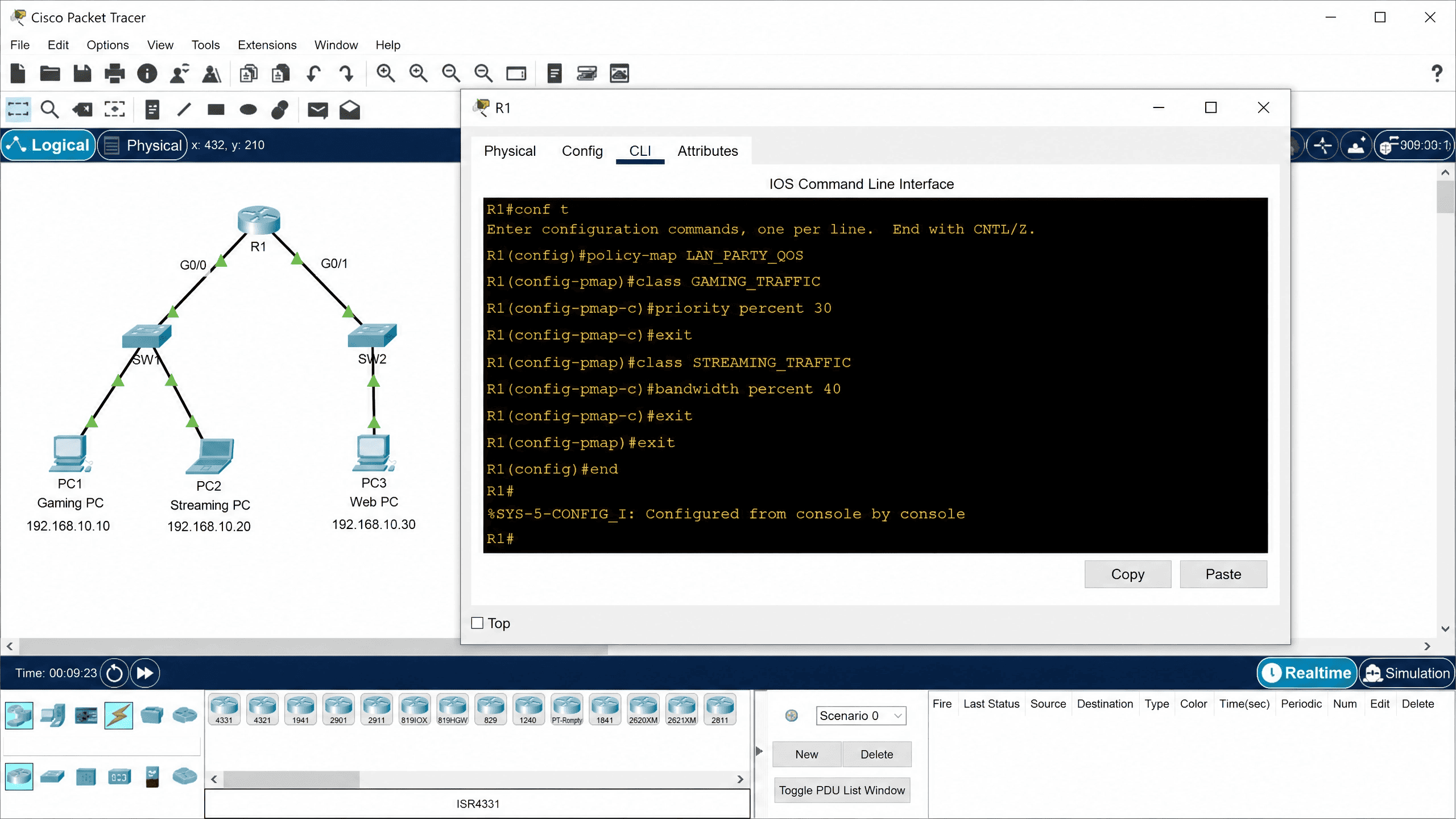Click the R1 router in the topology
Image resolution: width=1456 pixels, height=819 pixels.
tap(259, 220)
